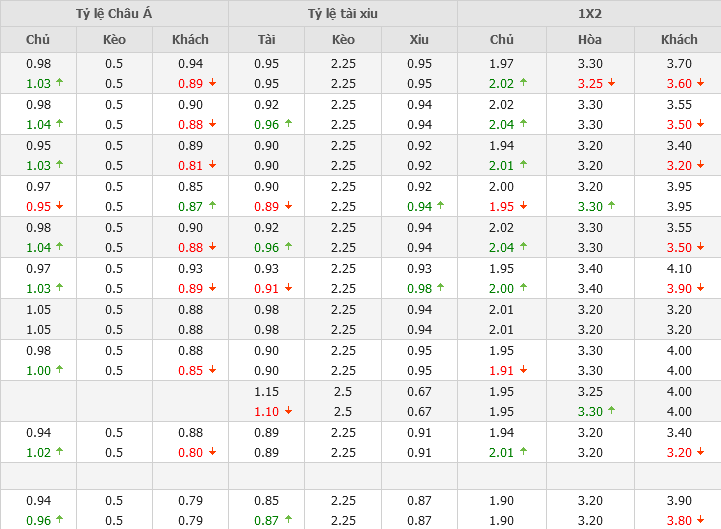Viewport: 721px width, 529px height.
Task: Select the Tỷ lệ tài xiu header
Action: [343, 13]
